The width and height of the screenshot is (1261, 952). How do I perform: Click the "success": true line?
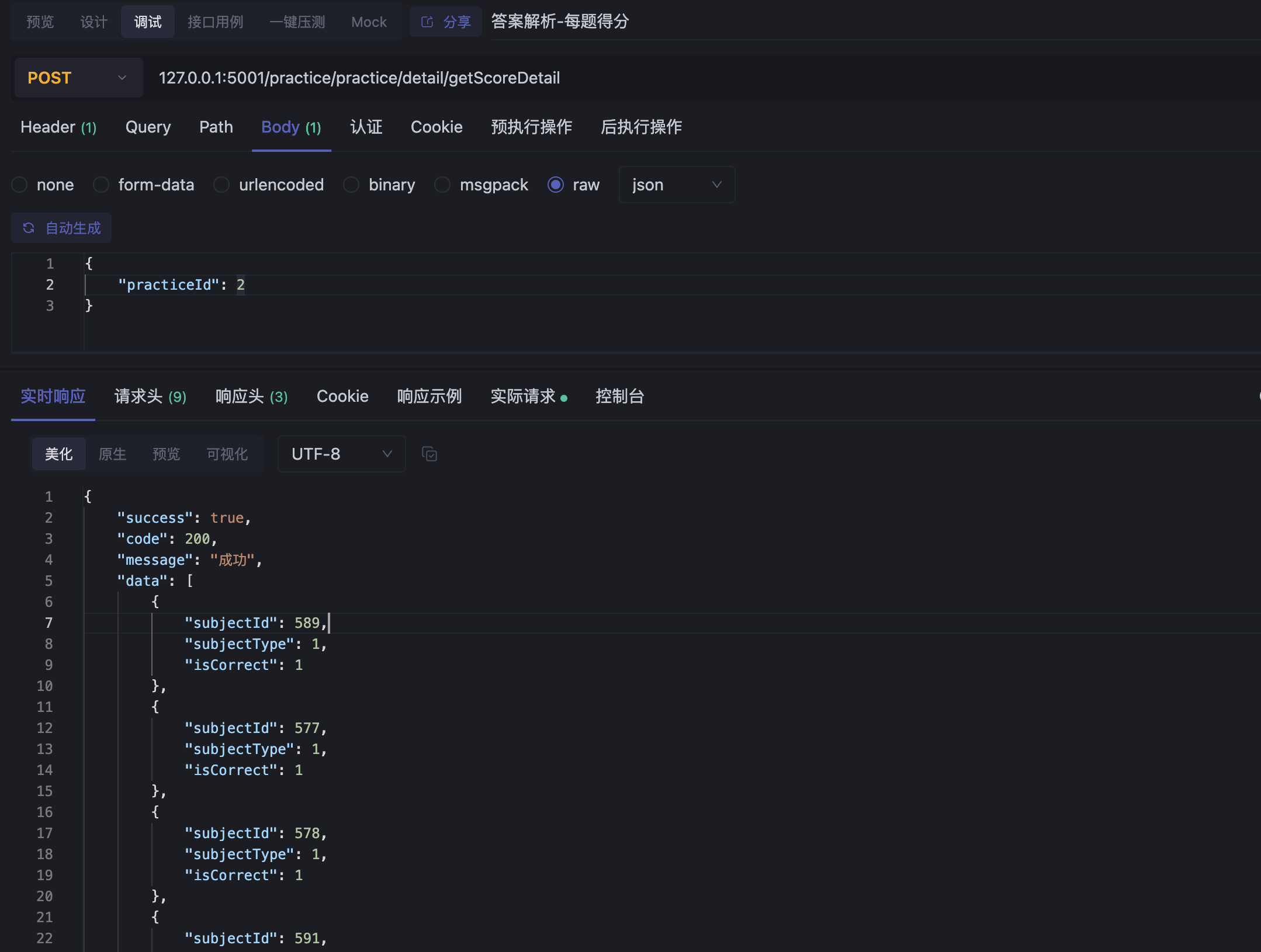coord(184,517)
